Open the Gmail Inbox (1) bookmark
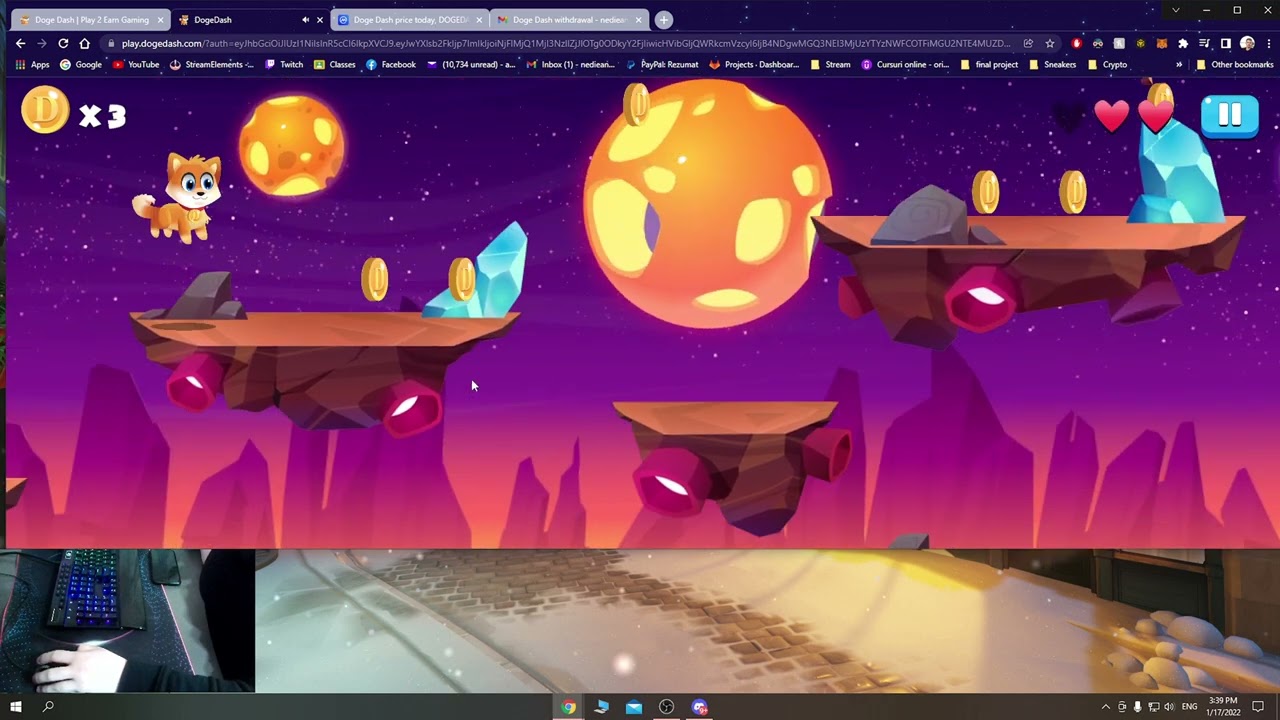 point(571,64)
